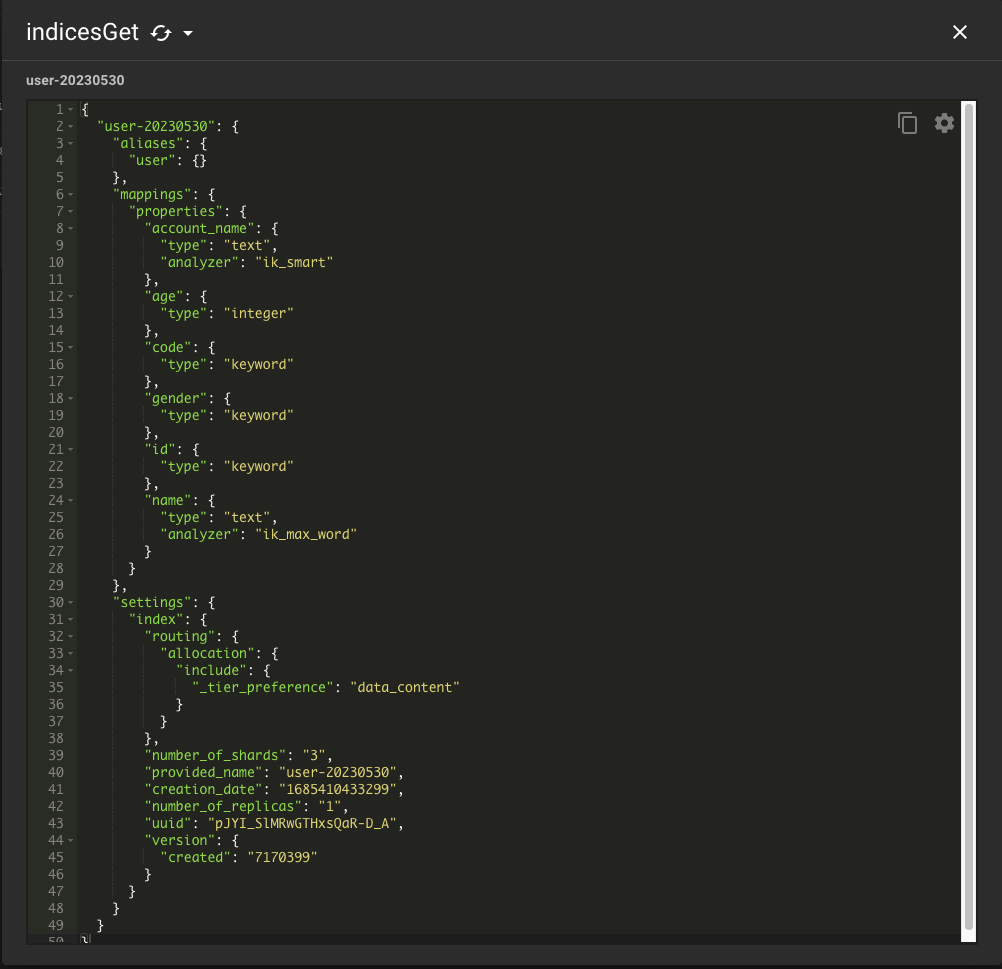Viewport: 1002px width, 969px height.
Task: Collapse the "age" object on line 12
Action: click(71, 297)
